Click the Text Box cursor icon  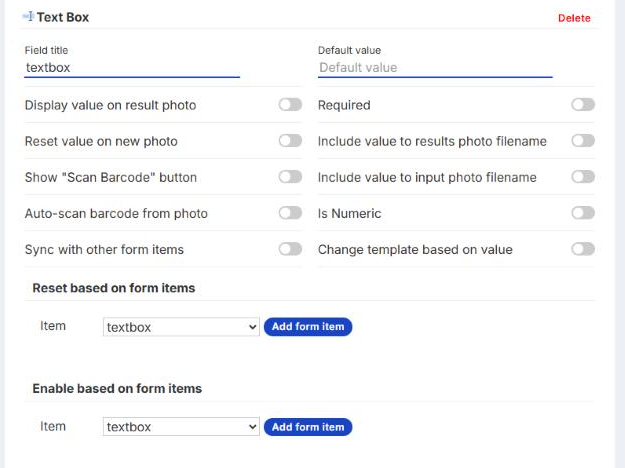click(x=28, y=17)
